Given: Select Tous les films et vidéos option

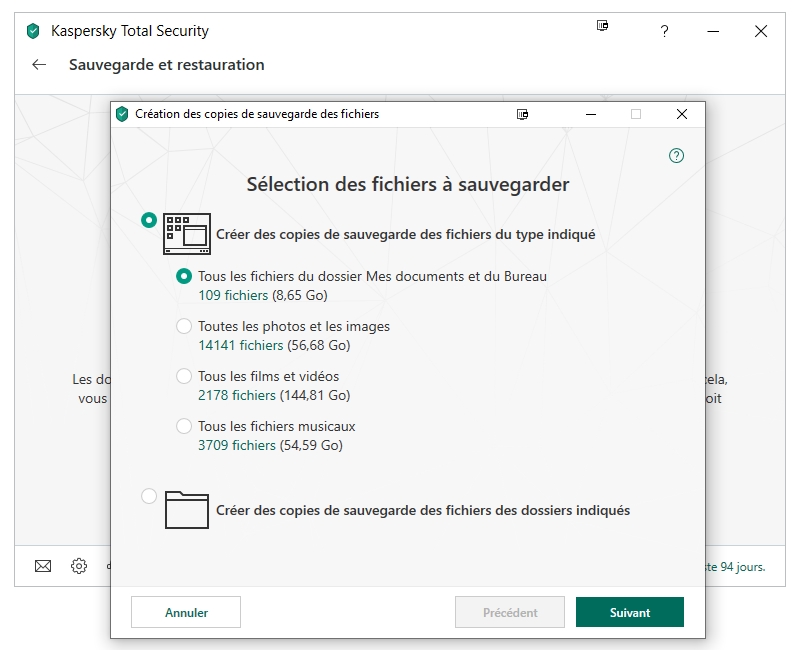Looking at the screenshot, I should coord(184,376).
